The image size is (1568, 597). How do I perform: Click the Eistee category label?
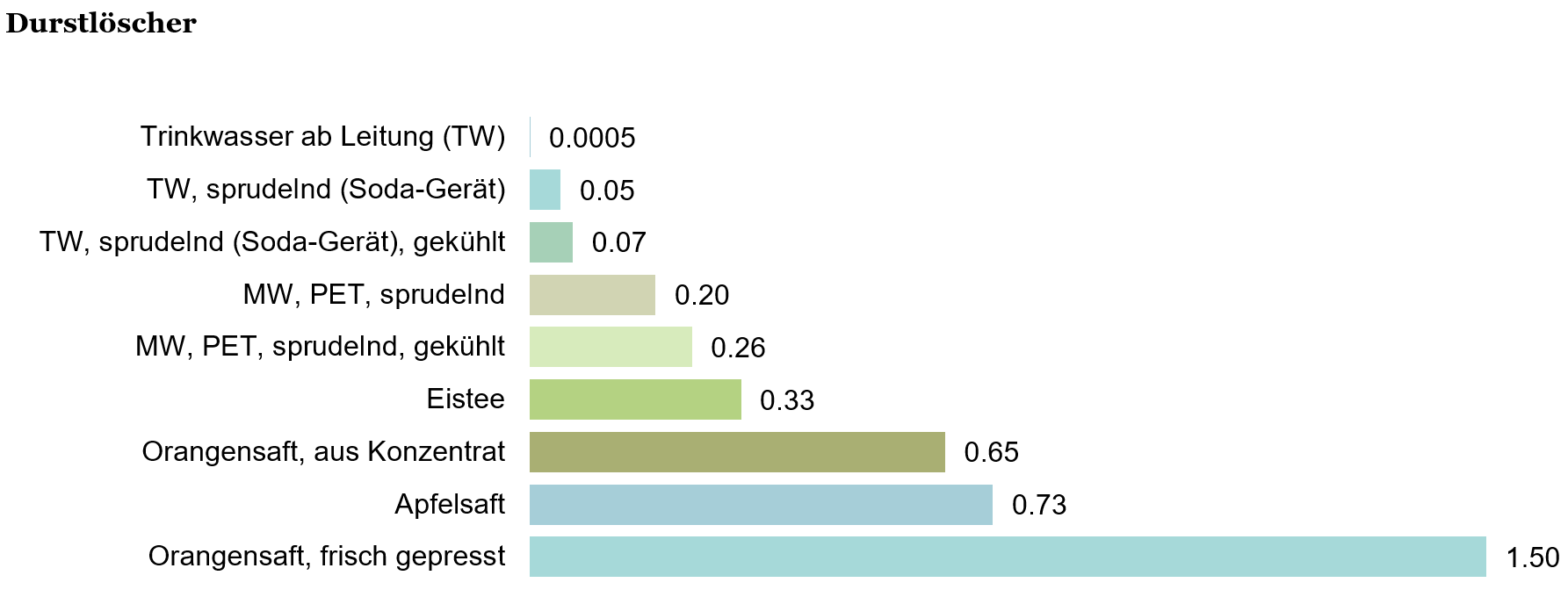[x=466, y=399]
